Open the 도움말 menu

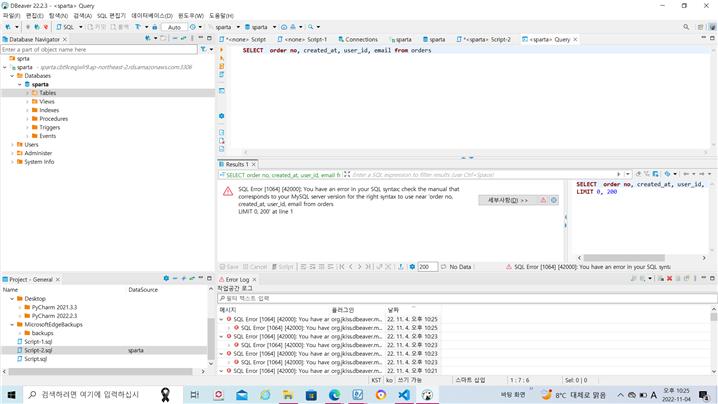pos(221,16)
